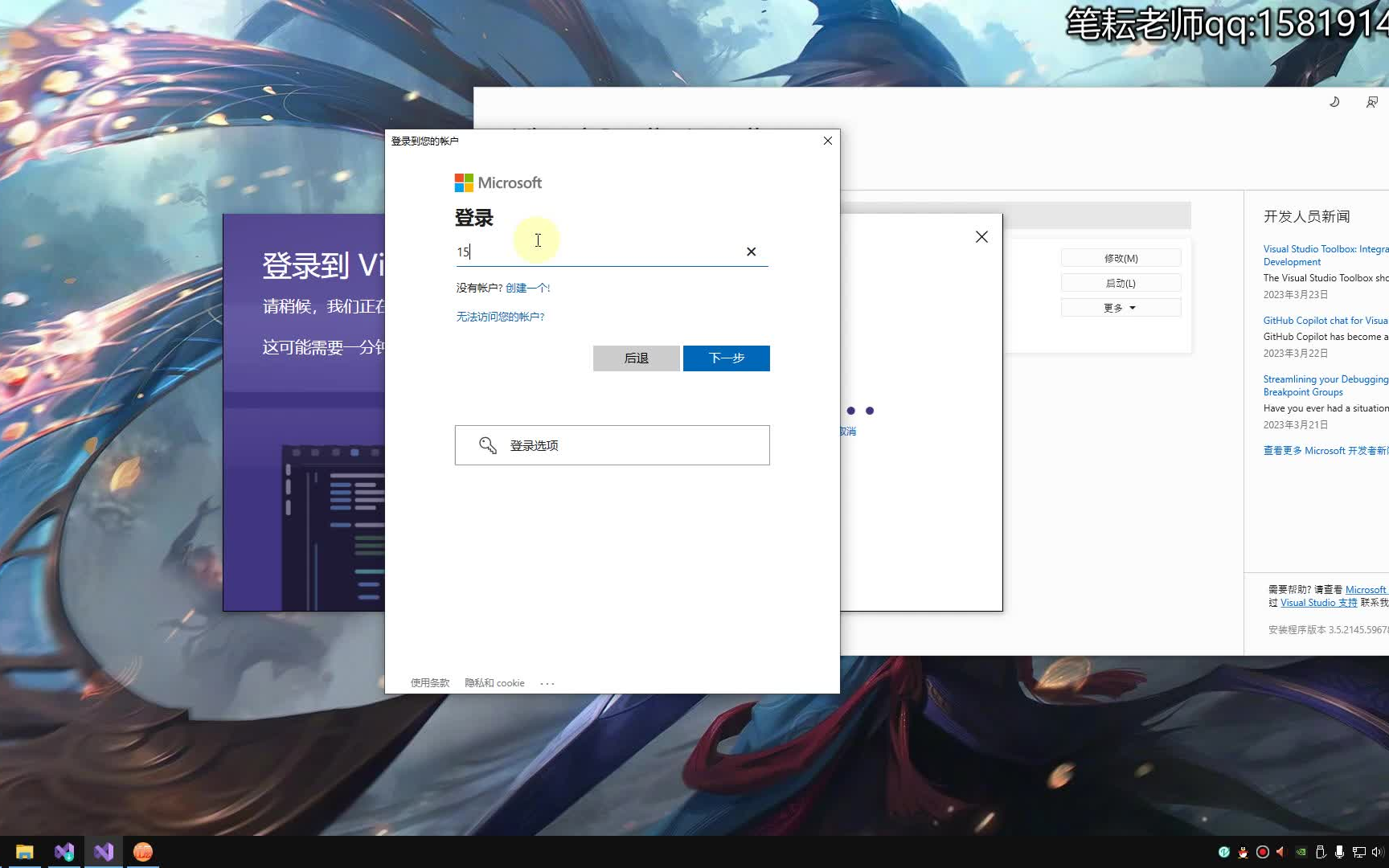Open feedback icon in Visual Studio Installer
This screenshot has width=1389, height=868.
coord(1372,102)
